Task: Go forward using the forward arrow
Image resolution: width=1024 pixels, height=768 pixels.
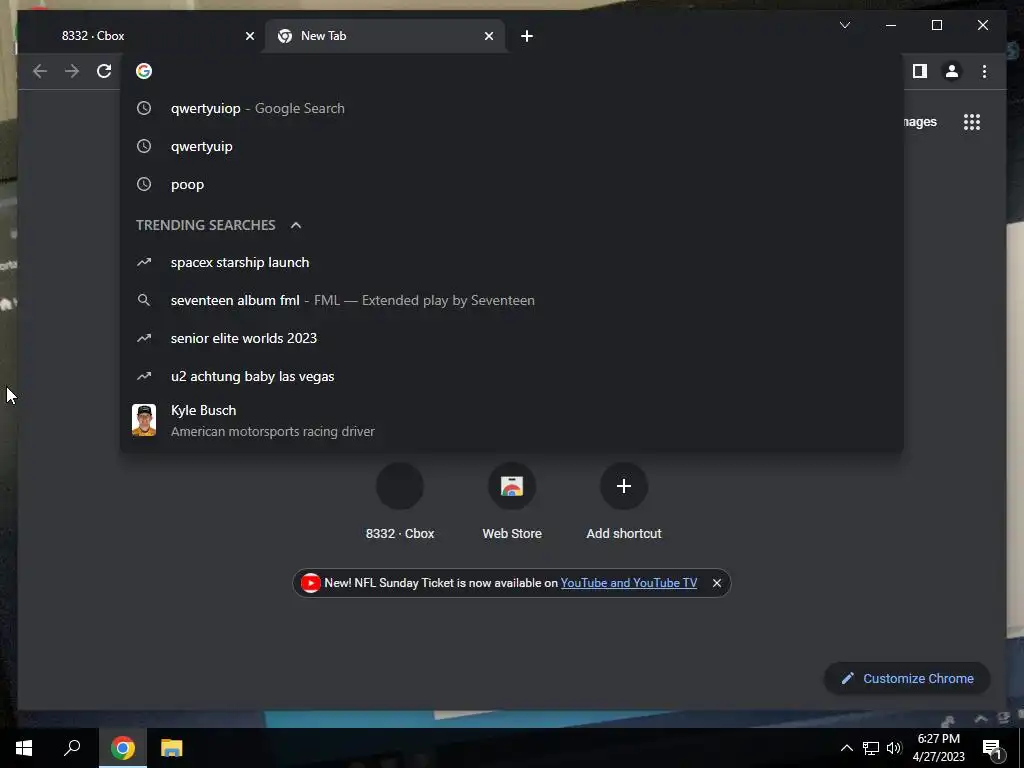Action: click(72, 71)
